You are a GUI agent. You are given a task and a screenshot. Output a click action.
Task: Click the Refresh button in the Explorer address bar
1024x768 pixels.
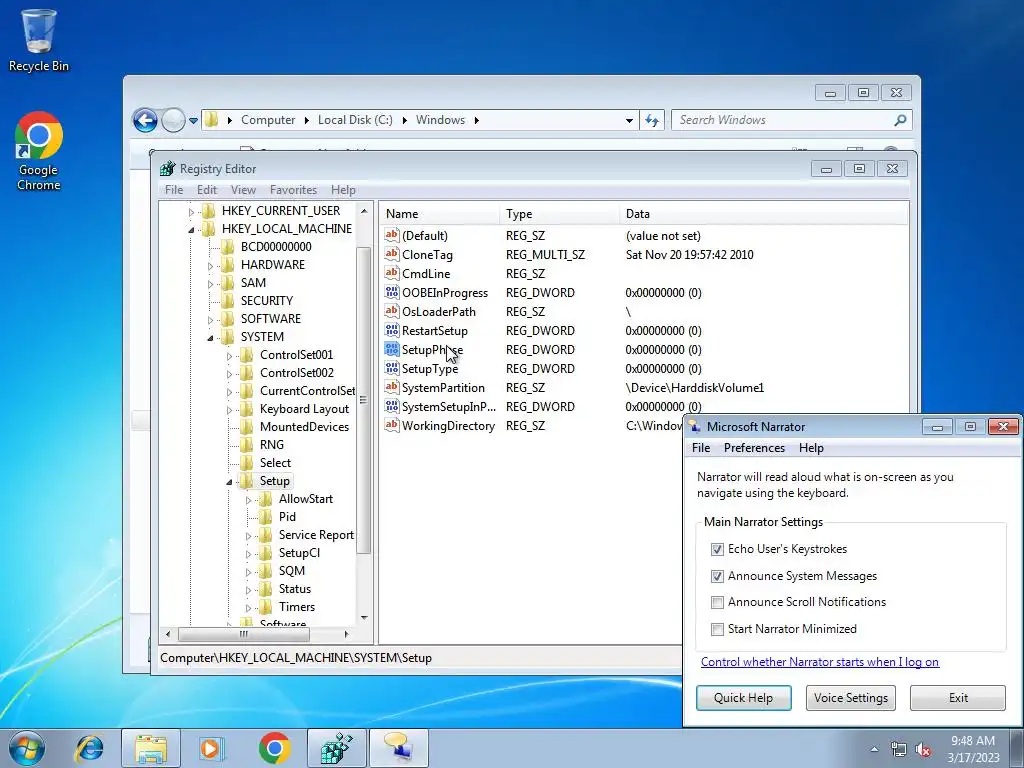click(x=652, y=120)
